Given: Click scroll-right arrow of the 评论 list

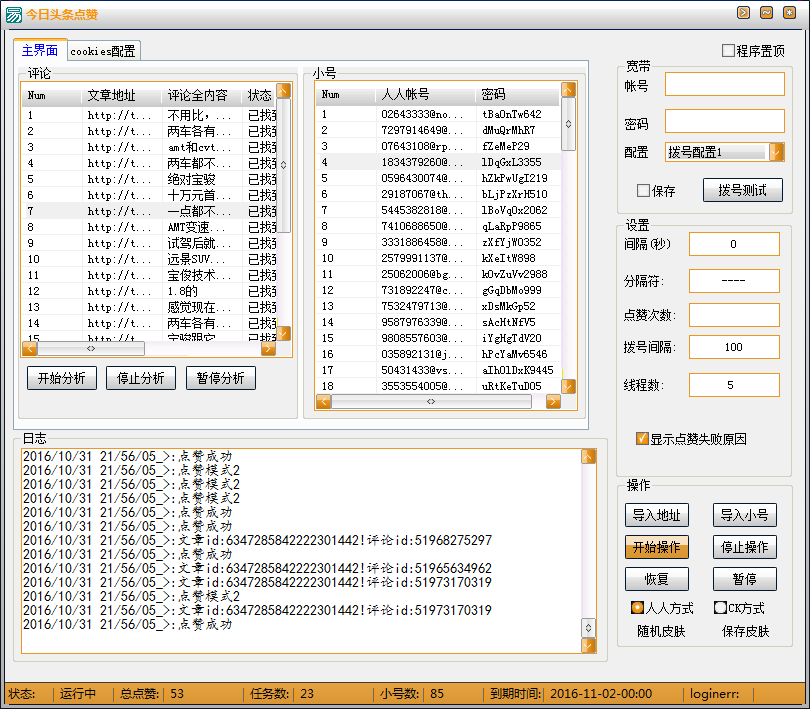Looking at the screenshot, I should pos(268,349).
